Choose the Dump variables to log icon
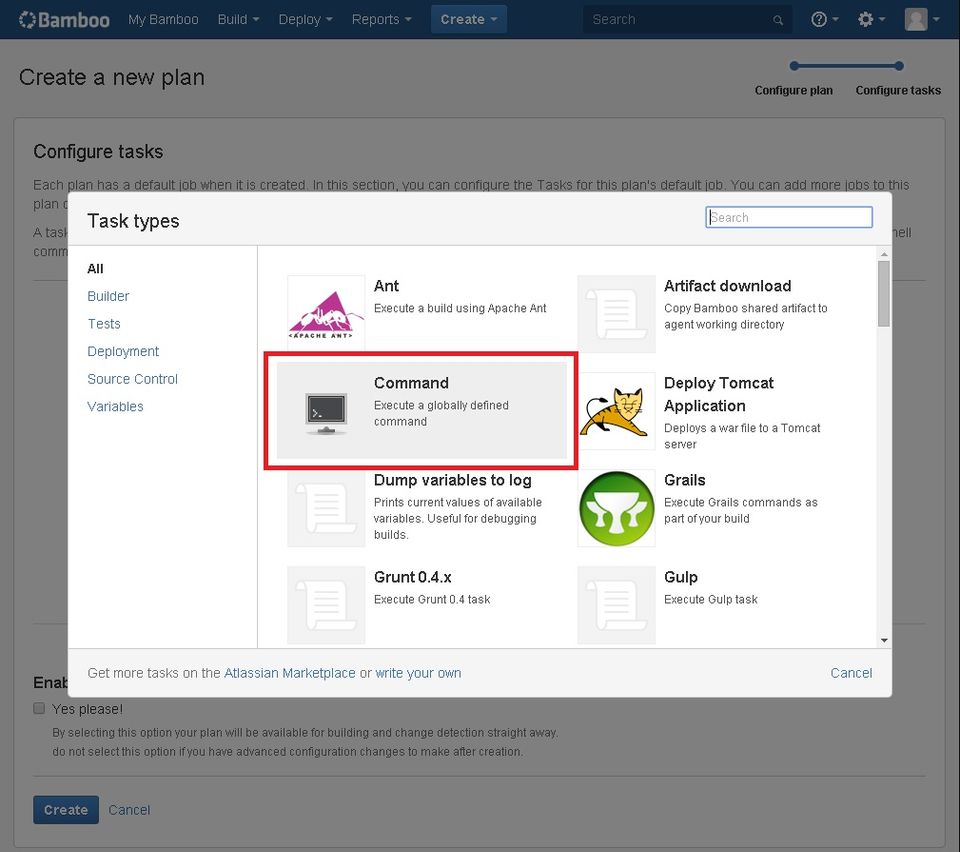The height and width of the screenshot is (852, 960). (x=326, y=508)
